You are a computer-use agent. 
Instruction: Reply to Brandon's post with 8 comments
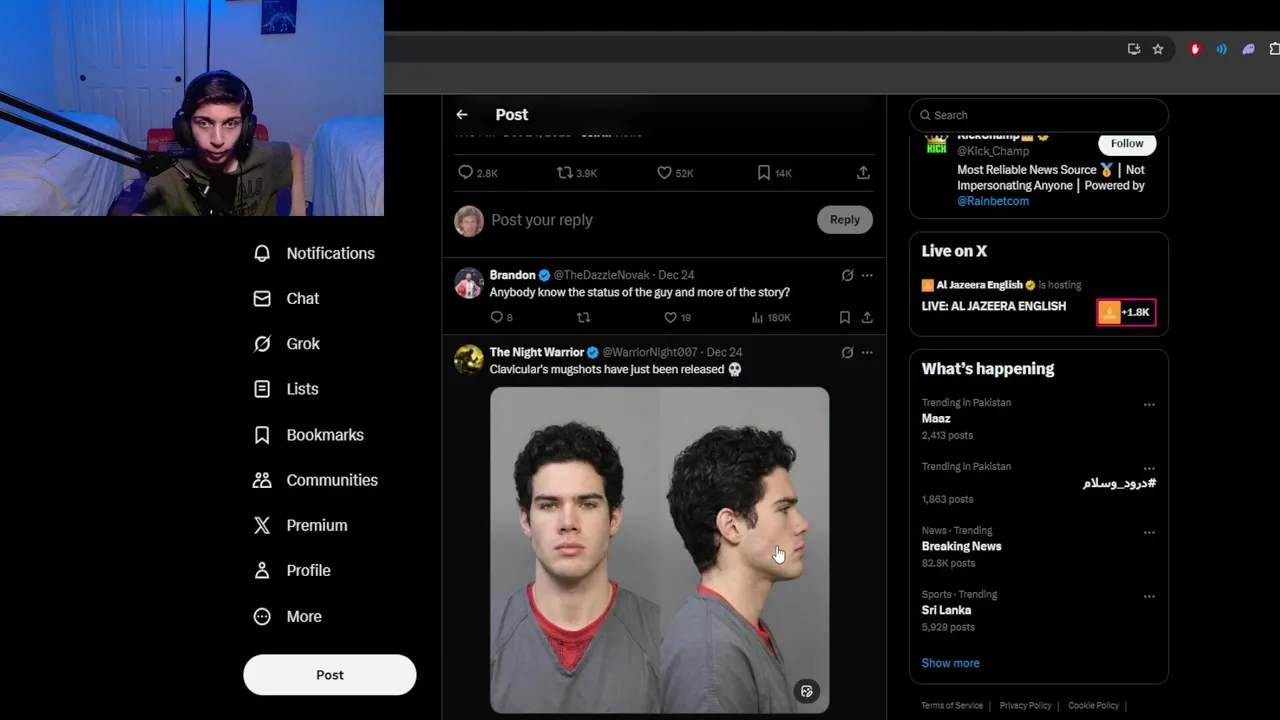click(x=501, y=317)
